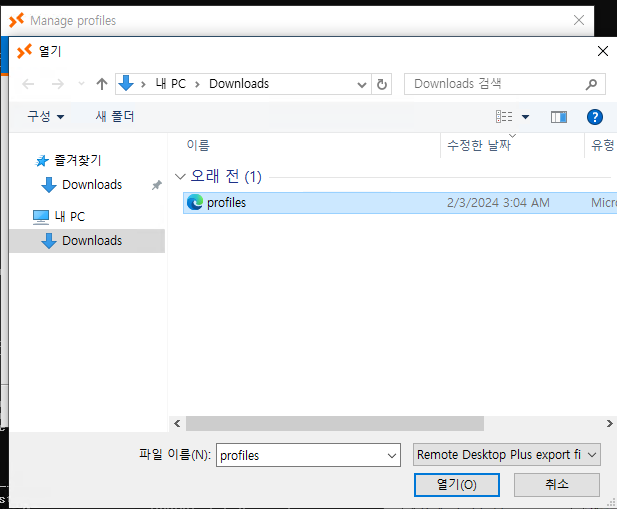
Task: Go up one folder level with up arrow
Action: coord(102,84)
